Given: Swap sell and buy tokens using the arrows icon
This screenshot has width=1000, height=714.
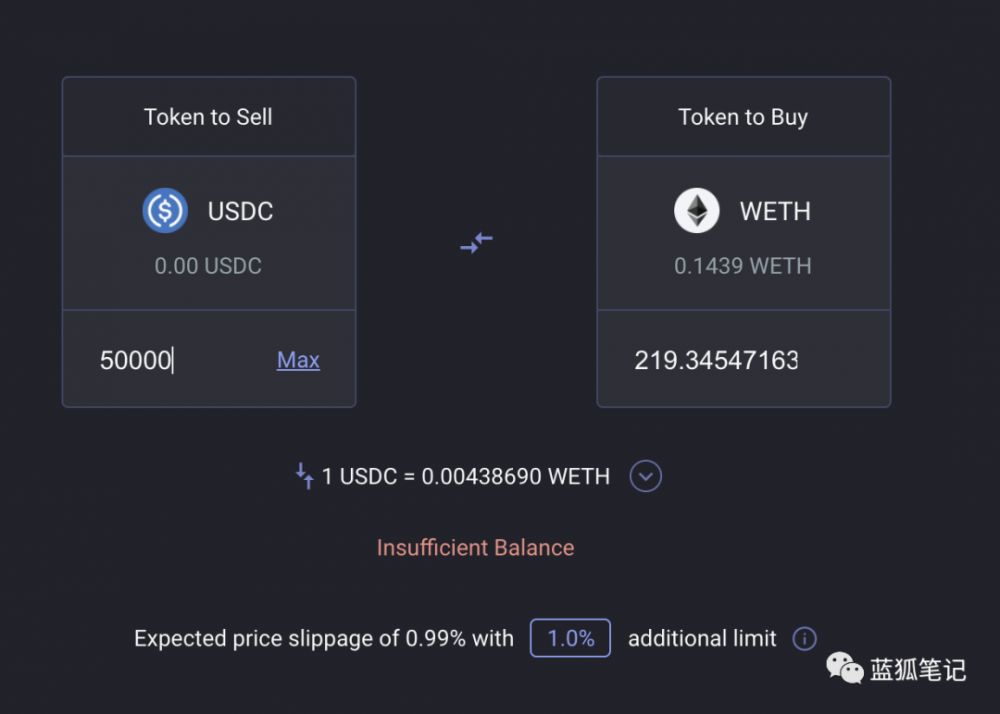Looking at the screenshot, I should [476, 242].
